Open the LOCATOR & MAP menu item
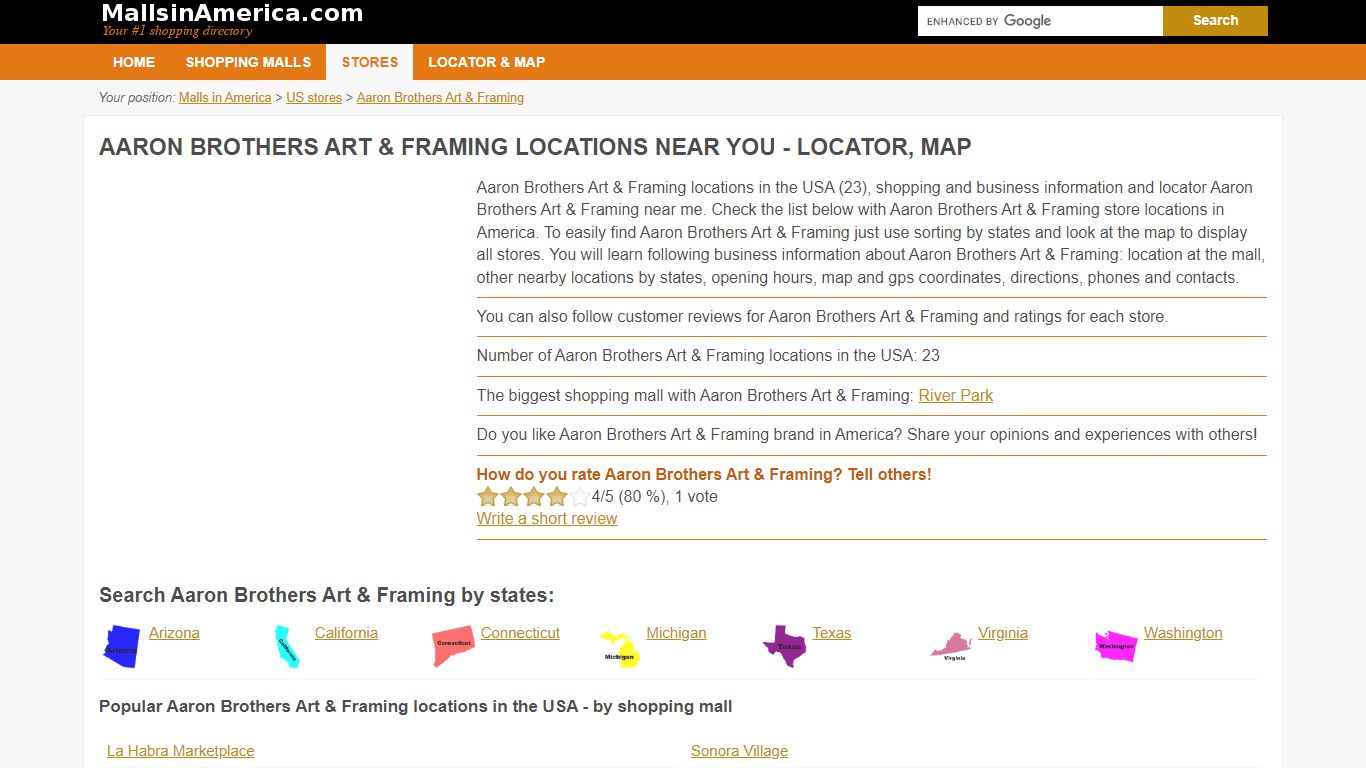Image resolution: width=1366 pixels, height=768 pixels. click(487, 62)
